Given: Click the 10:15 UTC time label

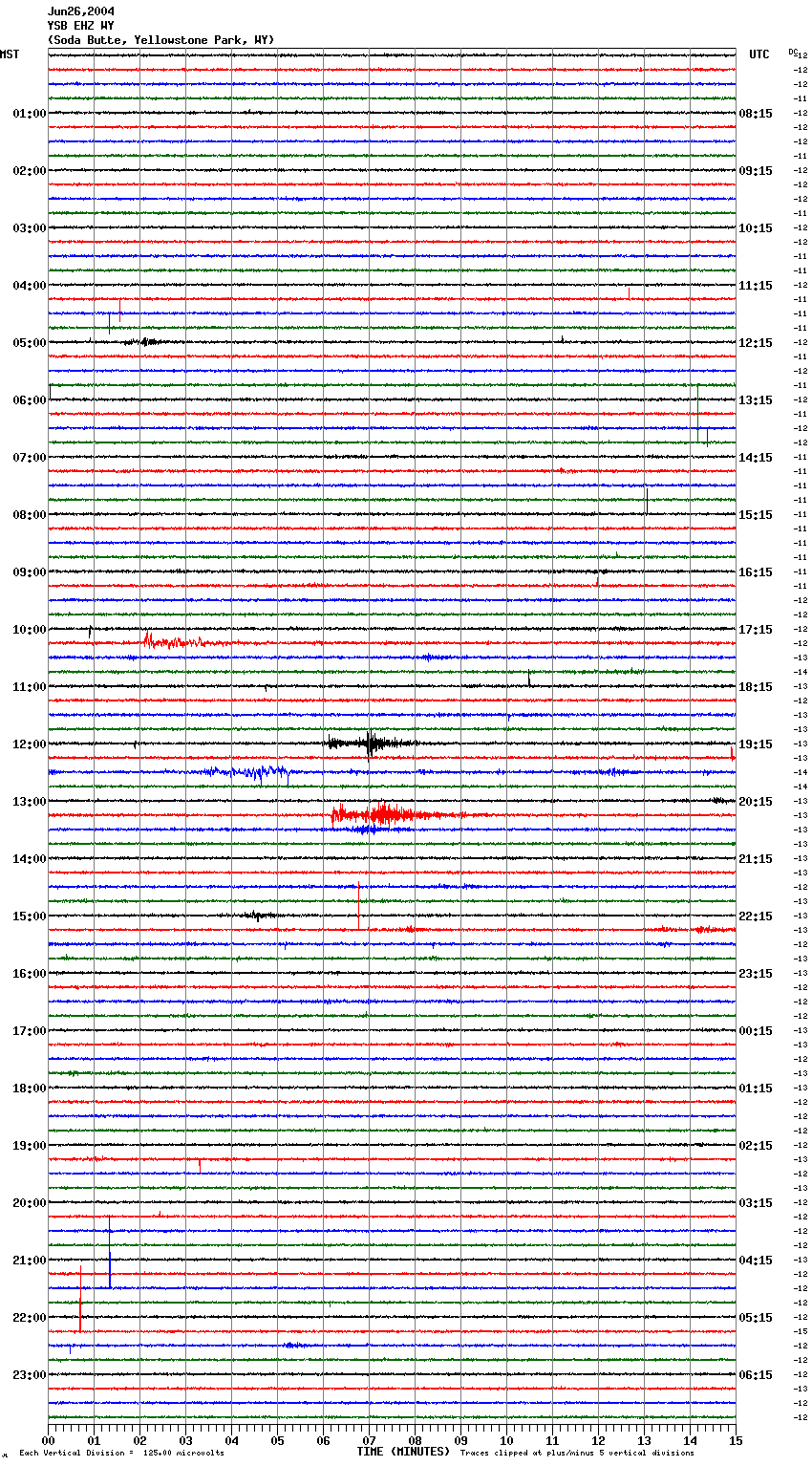Looking at the screenshot, I should click(756, 228).
